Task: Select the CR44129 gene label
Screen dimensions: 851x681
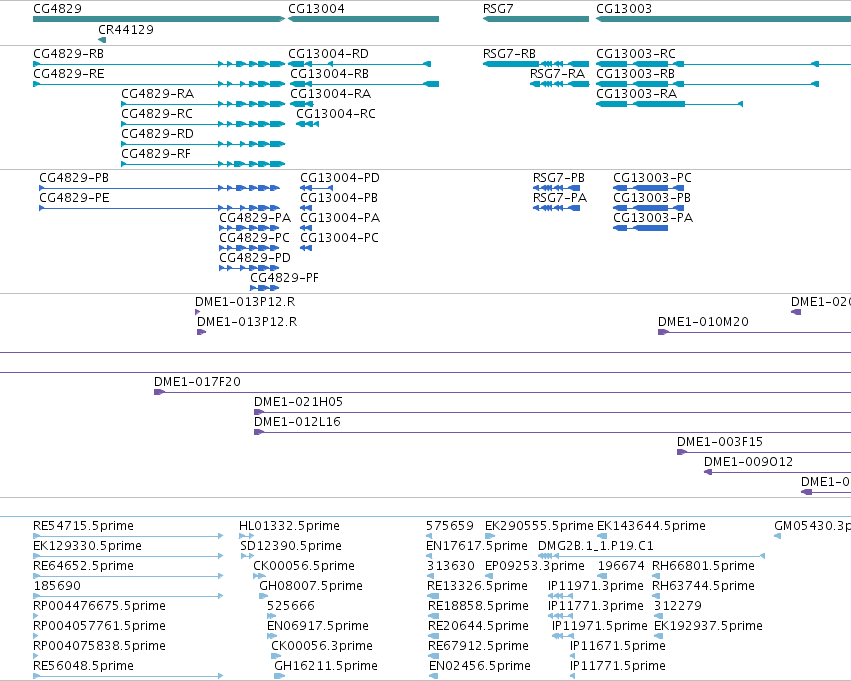Action: [126, 30]
